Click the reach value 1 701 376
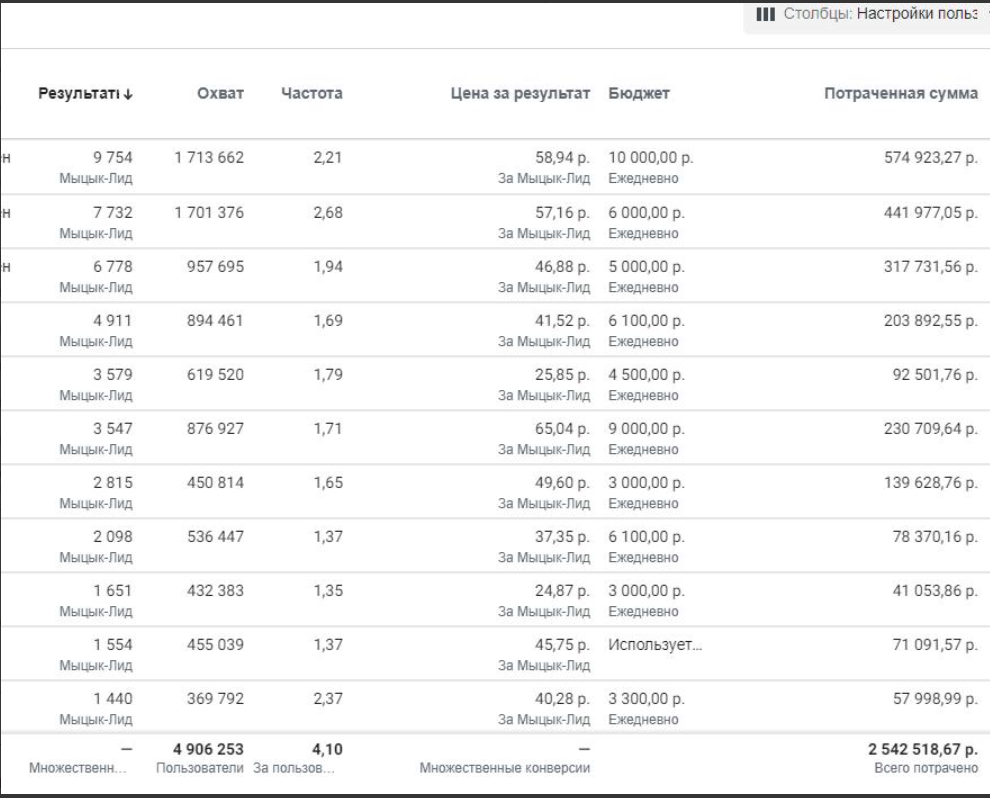Image resolution: width=990 pixels, height=798 pixels. pyautogui.click(x=208, y=211)
